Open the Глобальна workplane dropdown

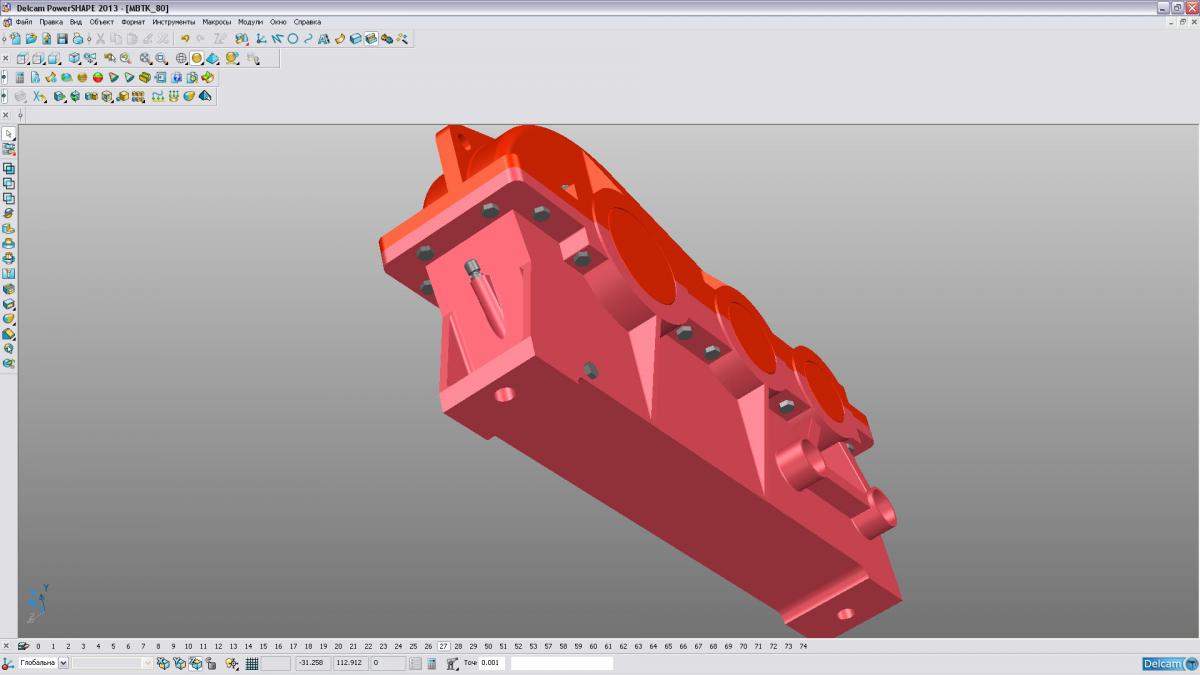coord(63,662)
